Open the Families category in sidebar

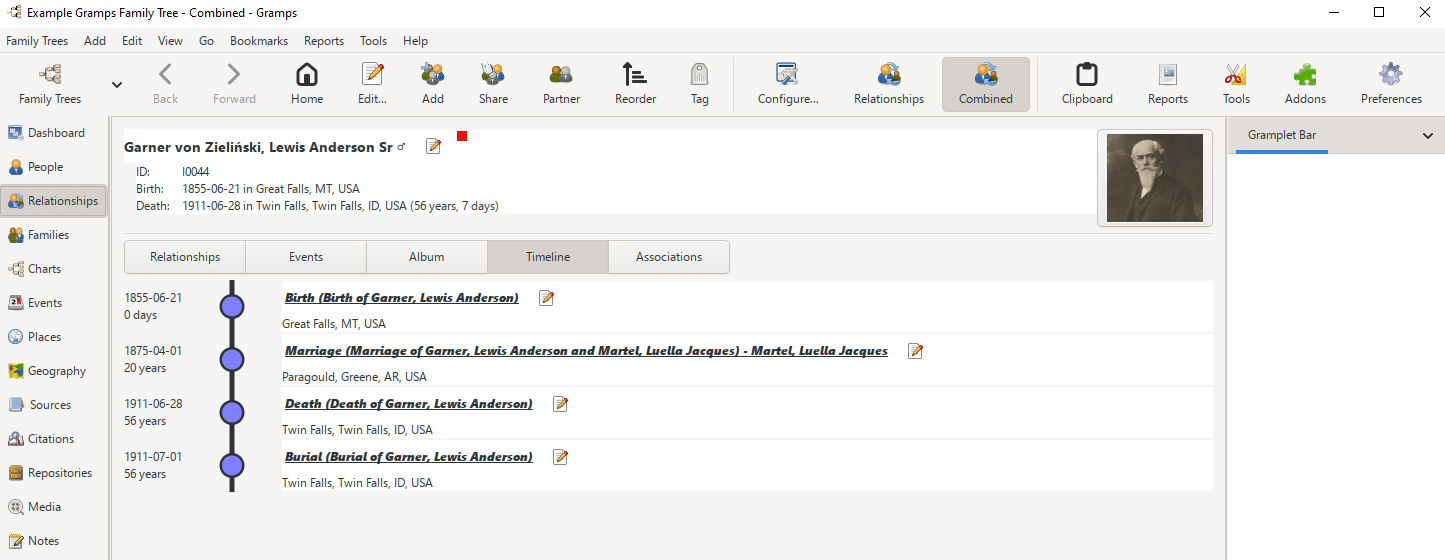[x=54, y=235]
